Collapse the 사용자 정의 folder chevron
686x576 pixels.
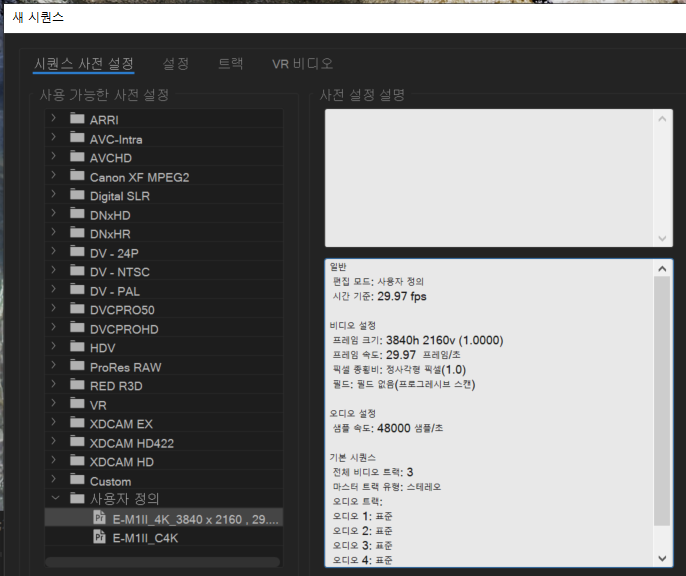click(55, 498)
